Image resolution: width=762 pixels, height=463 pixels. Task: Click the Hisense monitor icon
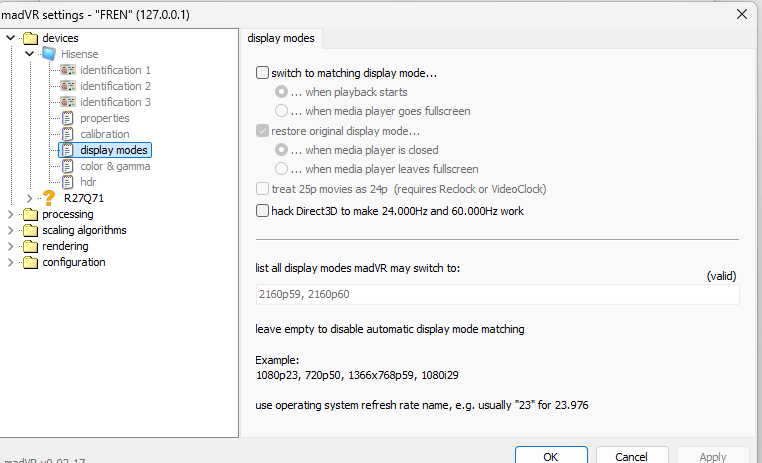click(49, 54)
